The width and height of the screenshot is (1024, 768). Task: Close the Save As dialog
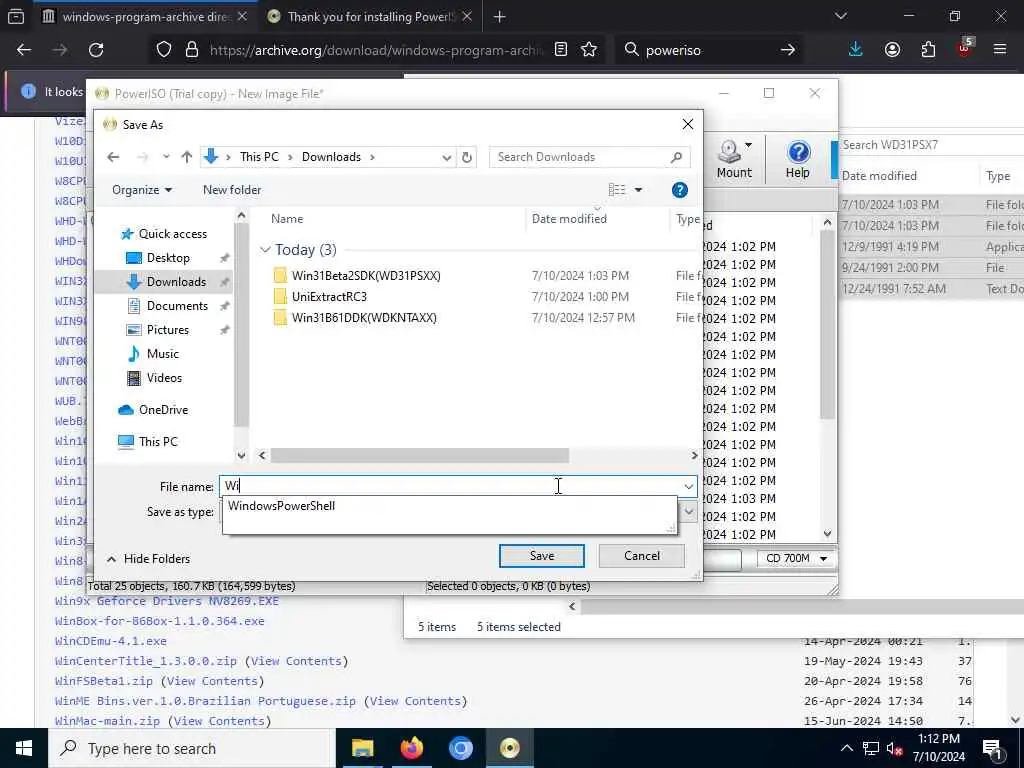point(688,124)
